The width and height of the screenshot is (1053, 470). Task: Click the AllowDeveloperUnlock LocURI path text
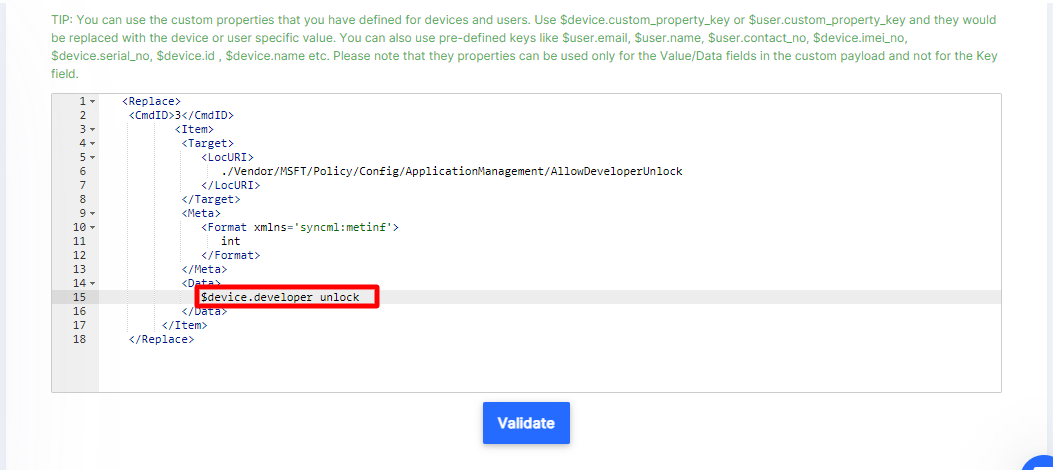[452, 171]
